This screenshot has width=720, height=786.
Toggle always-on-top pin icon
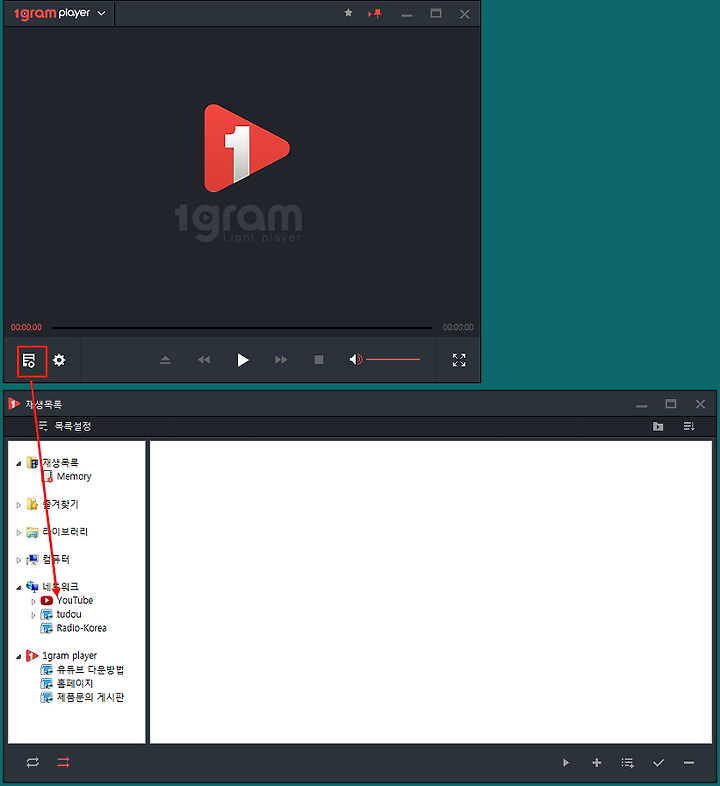pyautogui.click(x=375, y=14)
